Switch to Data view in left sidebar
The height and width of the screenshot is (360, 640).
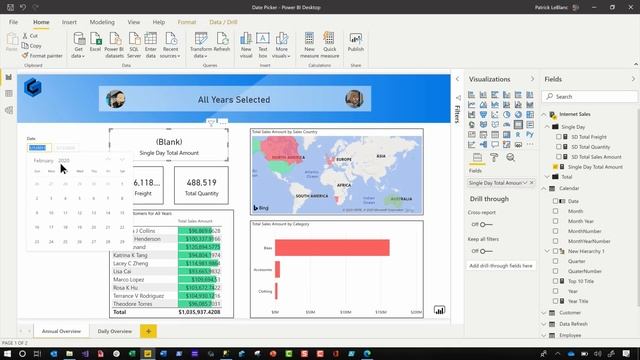pos(9,93)
